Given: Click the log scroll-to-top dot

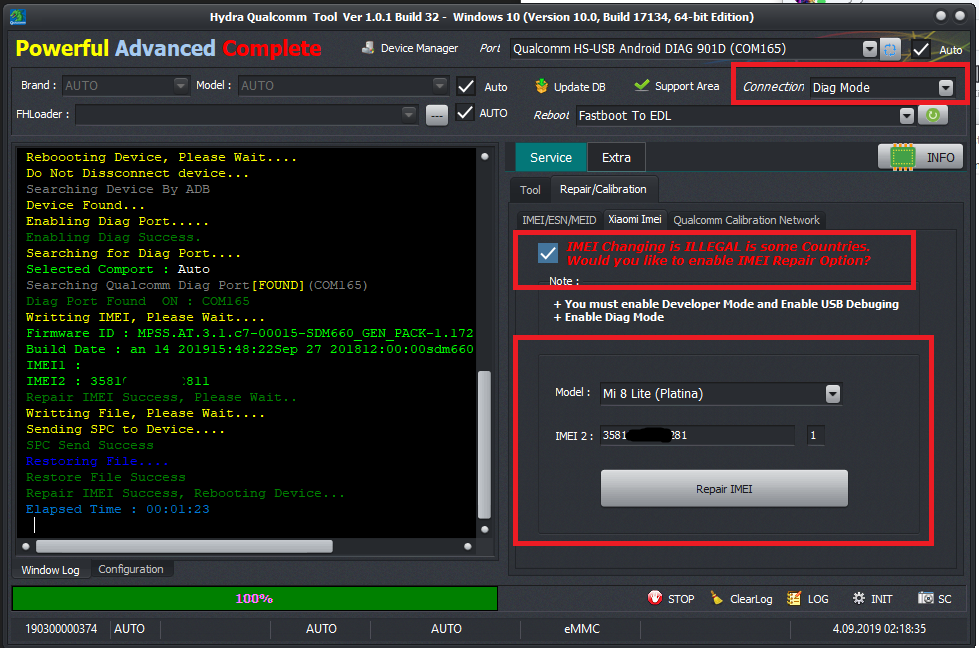Looking at the screenshot, I should coord(485,157).
